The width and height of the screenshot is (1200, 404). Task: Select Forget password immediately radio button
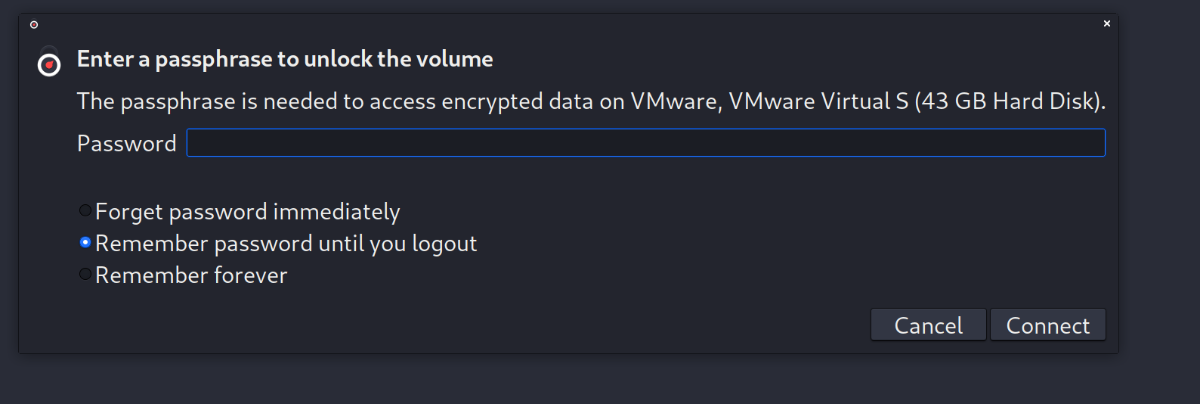[x=86, y=212]
